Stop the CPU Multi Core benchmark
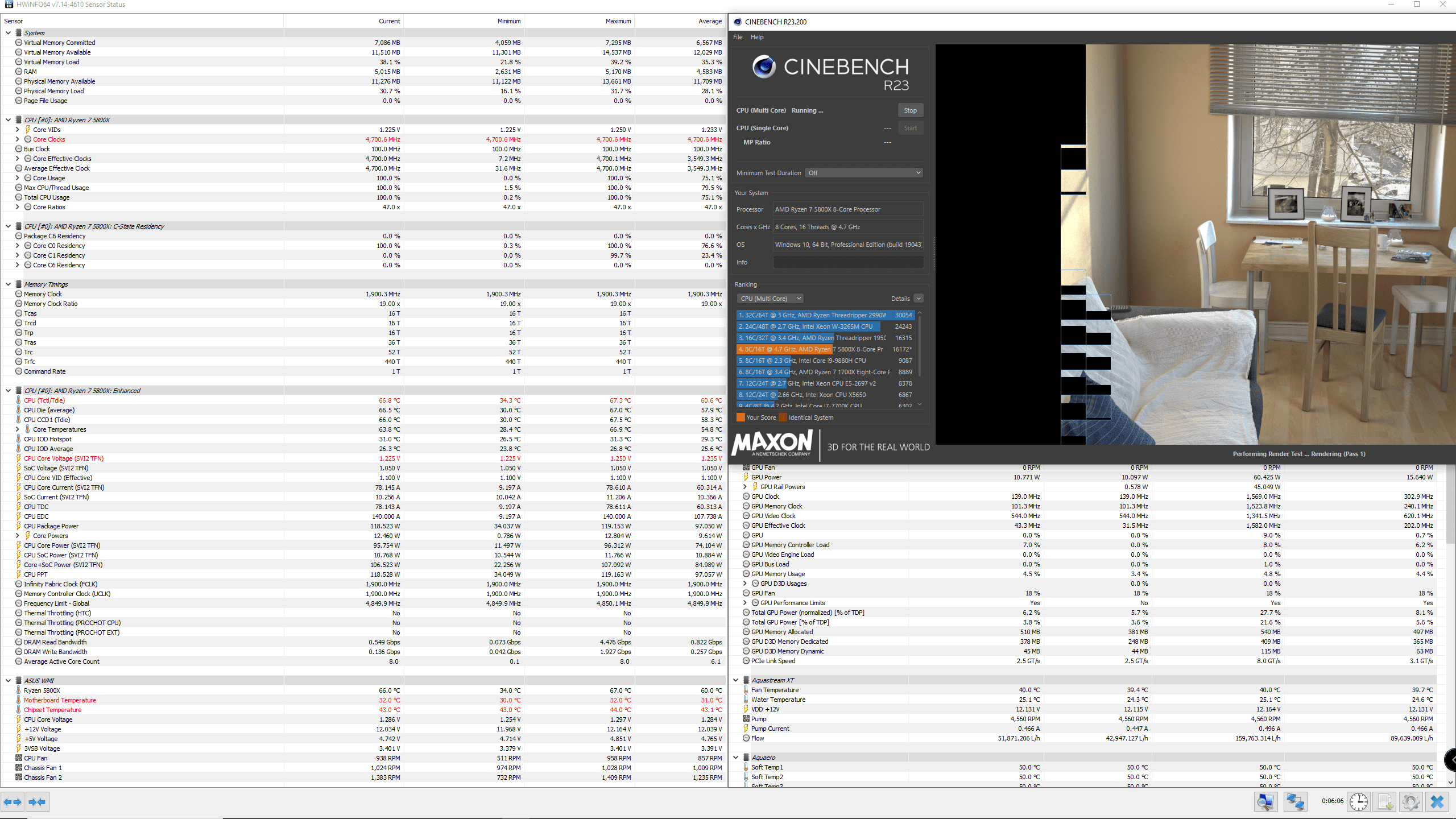 click(910, 110)
